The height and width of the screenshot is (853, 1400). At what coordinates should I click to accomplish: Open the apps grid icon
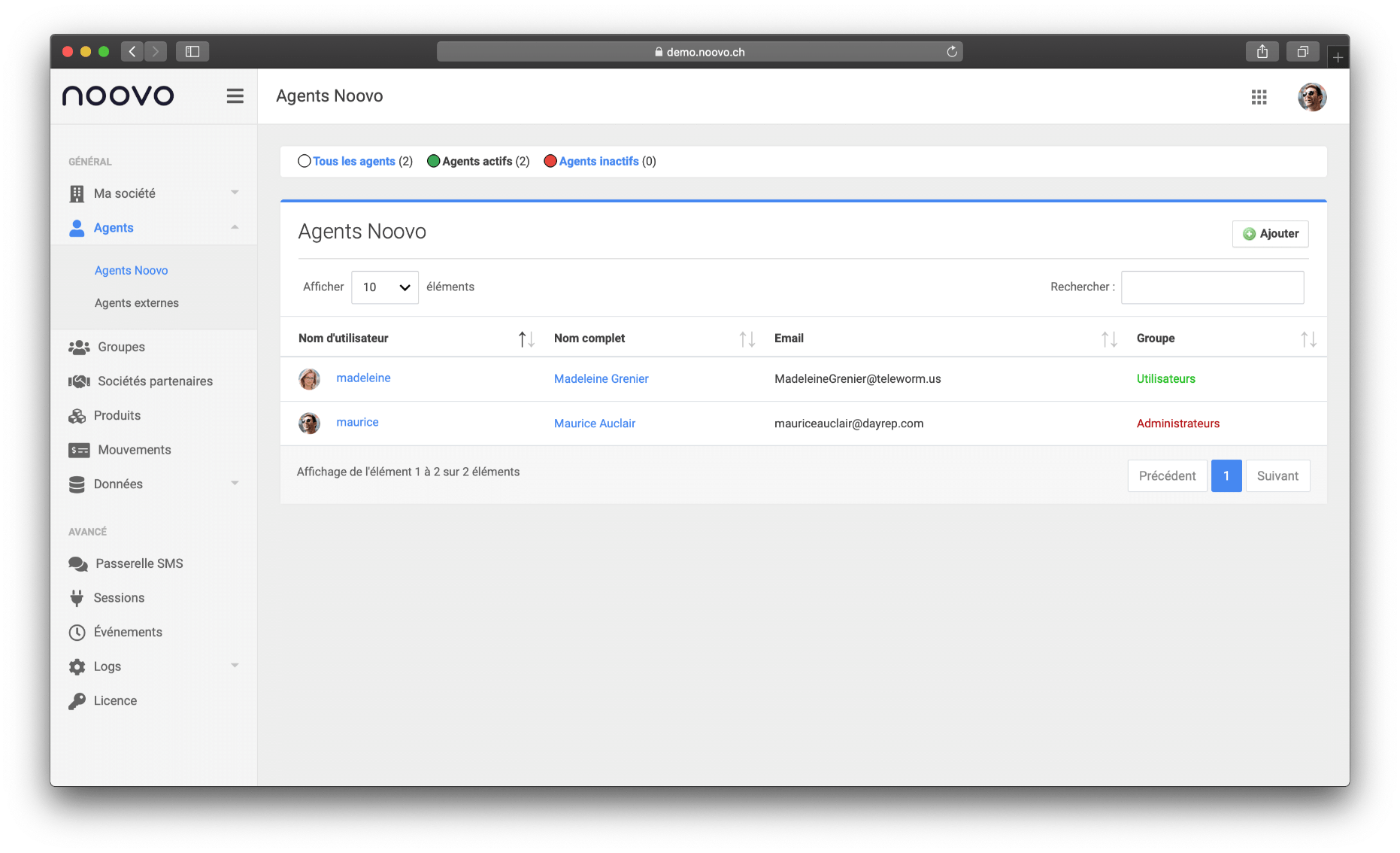point(1259,97)
